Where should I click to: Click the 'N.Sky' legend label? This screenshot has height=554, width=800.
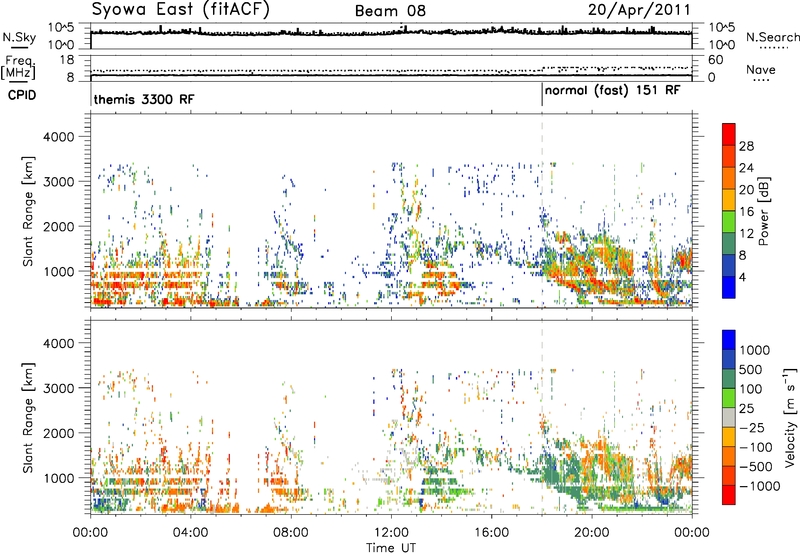[19, 37]
